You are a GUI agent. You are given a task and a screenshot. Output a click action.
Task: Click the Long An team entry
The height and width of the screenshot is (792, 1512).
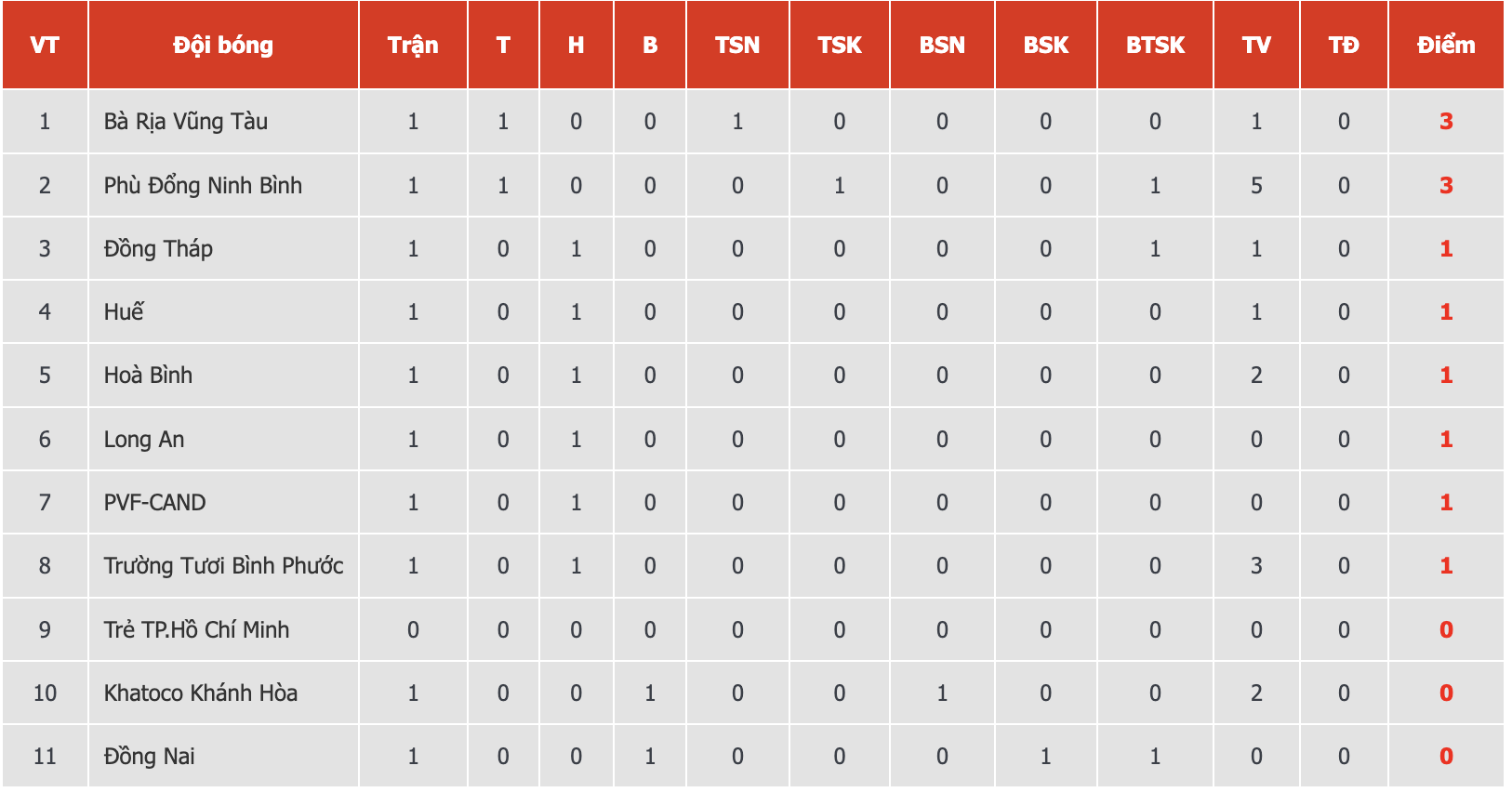[x=144, y=439]
